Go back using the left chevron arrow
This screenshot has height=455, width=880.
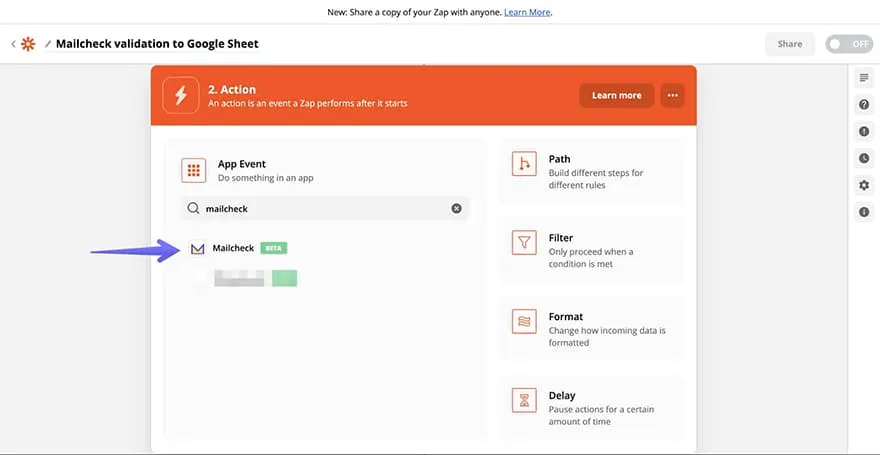14,44
